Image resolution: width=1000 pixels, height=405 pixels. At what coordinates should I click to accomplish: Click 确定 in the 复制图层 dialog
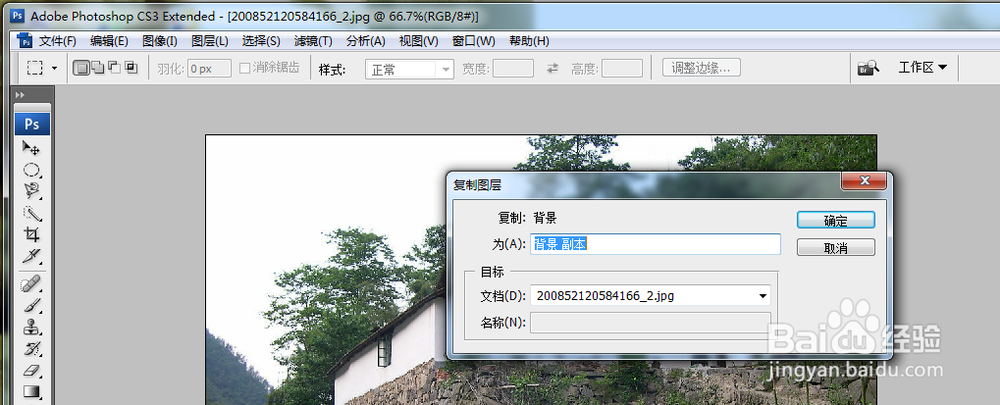point(835,221)
